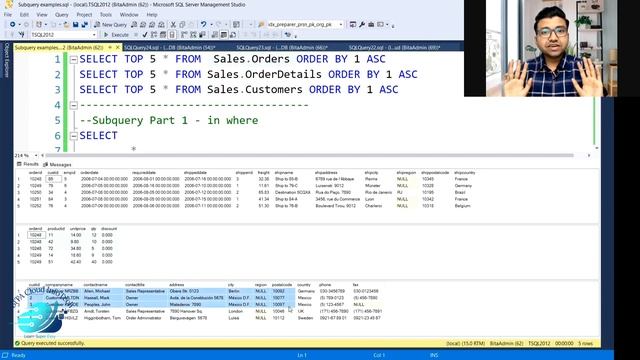Collapse the code block at line 4
Image resolution: width=640 pixels, height=360 pixels.
click(x=73, y=106)
